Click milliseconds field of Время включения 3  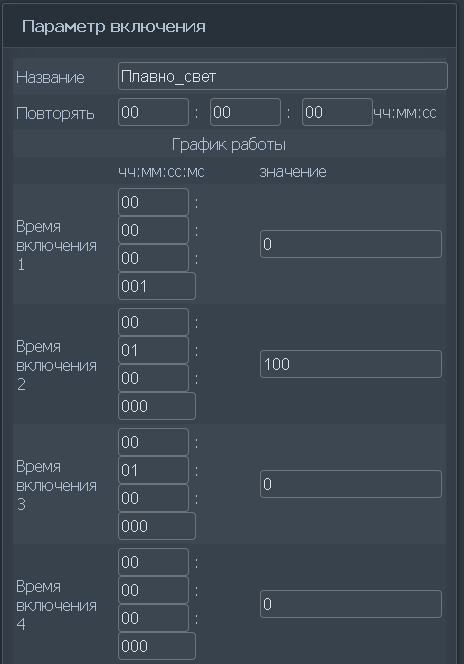[x=157, y=526]
